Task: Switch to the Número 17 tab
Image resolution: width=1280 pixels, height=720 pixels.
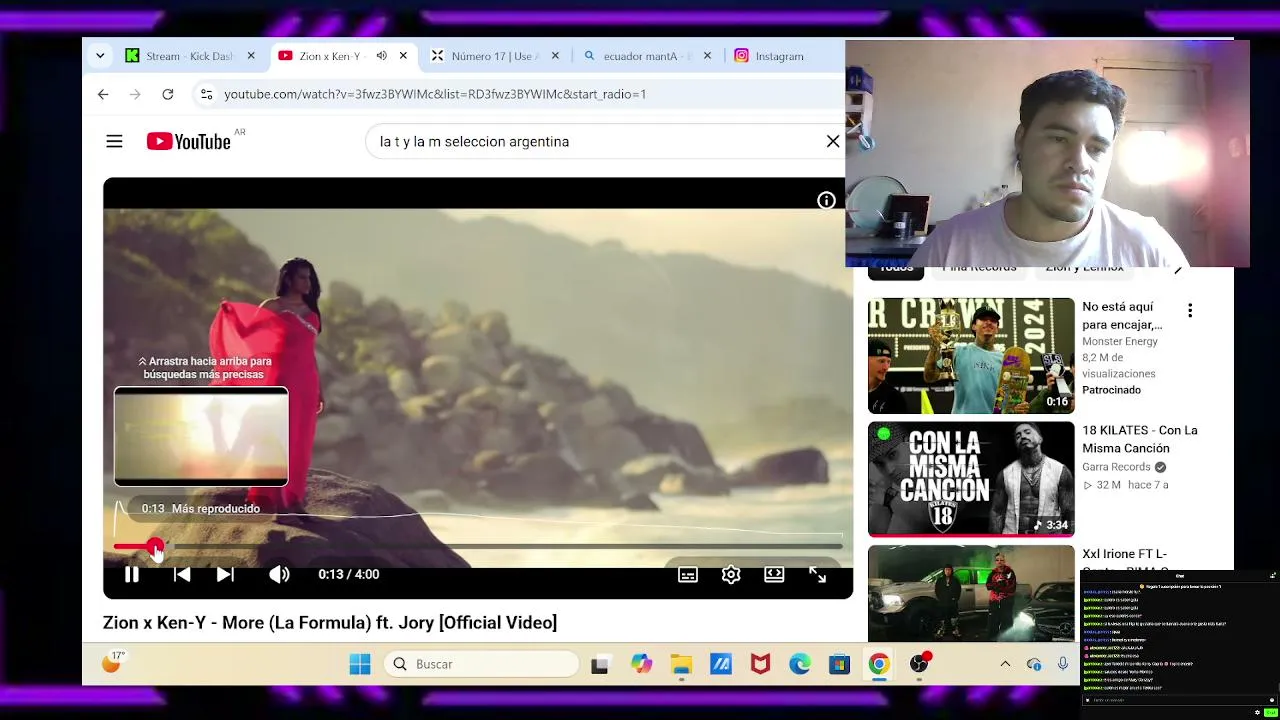Action: (x=494, y=56)
